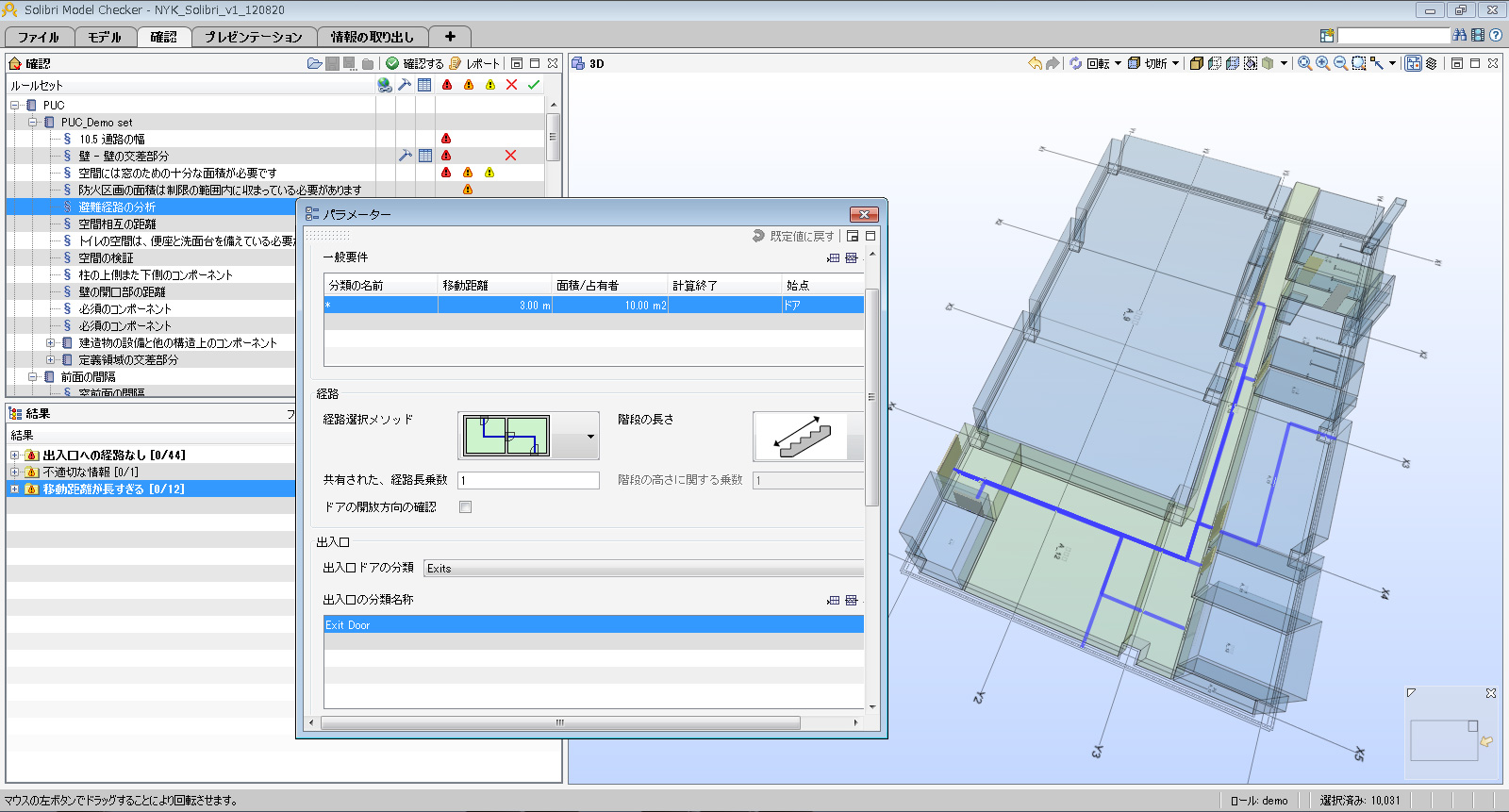Select the solid box shading icon
Viewport: 1509px width, 812px height.
tap(1196, 63)
